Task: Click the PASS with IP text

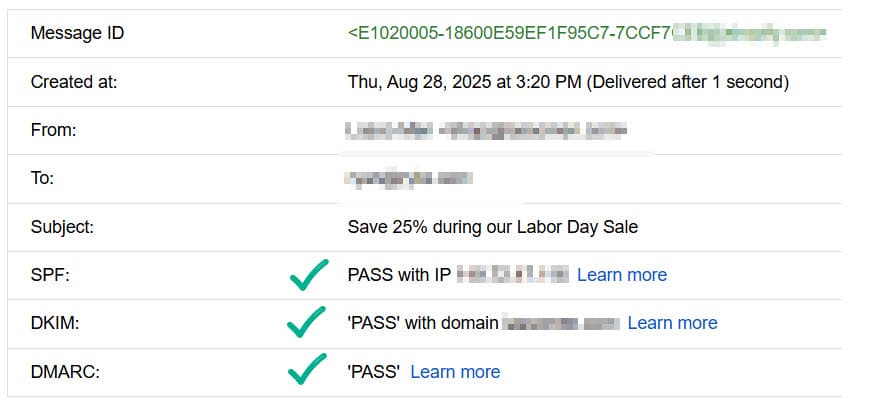Action: [399, 274]
